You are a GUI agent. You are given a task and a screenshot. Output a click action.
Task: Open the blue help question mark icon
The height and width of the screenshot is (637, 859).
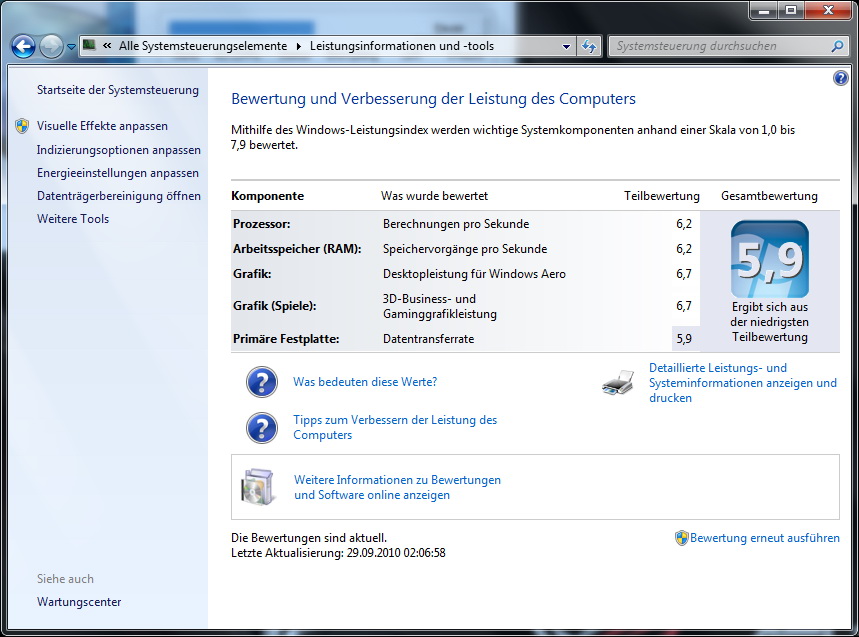click(840, 78)
